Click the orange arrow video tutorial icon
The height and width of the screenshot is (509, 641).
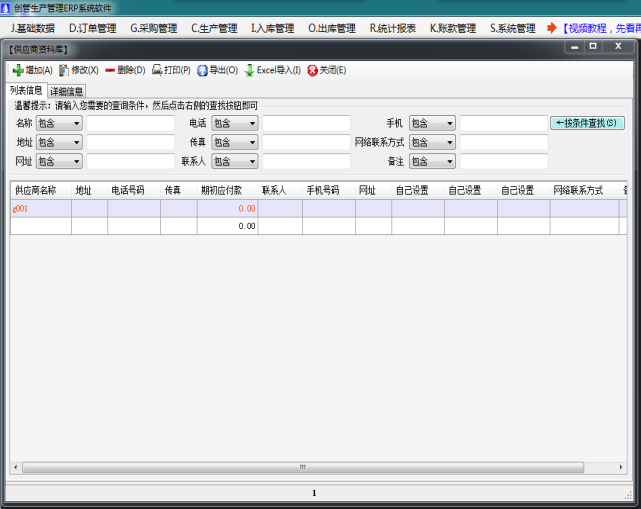[551, 28]
